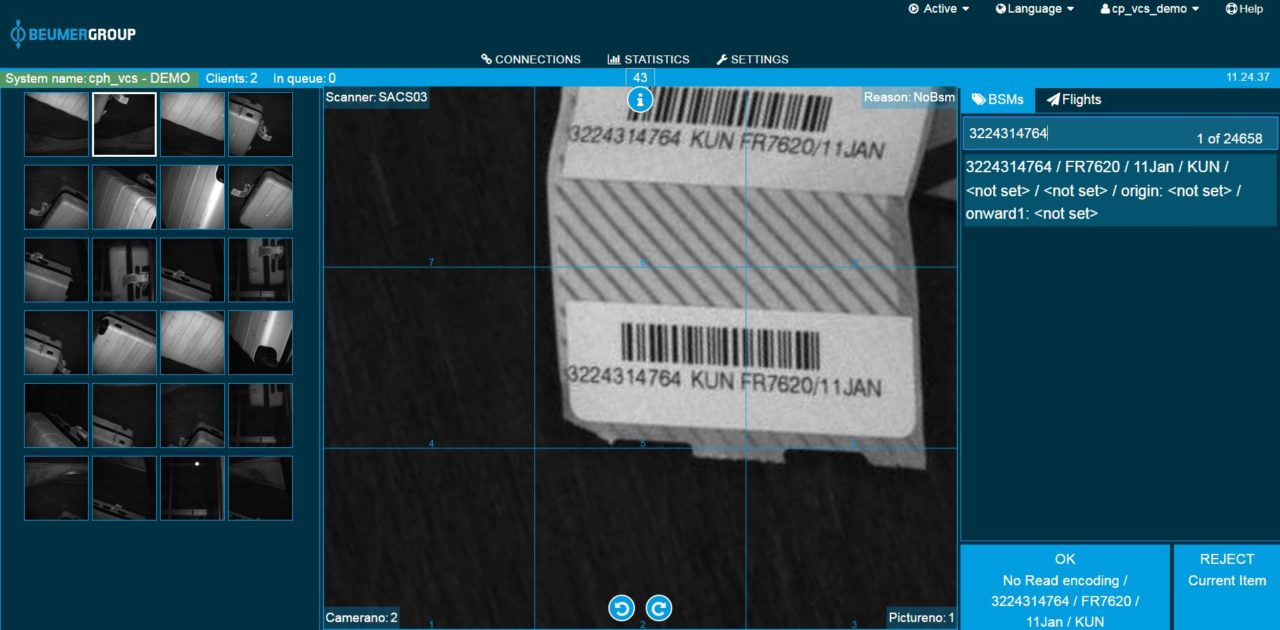Open the Language dropdown
Viewport: 1280px width, 630px height.
click(x=1035, y=9)
